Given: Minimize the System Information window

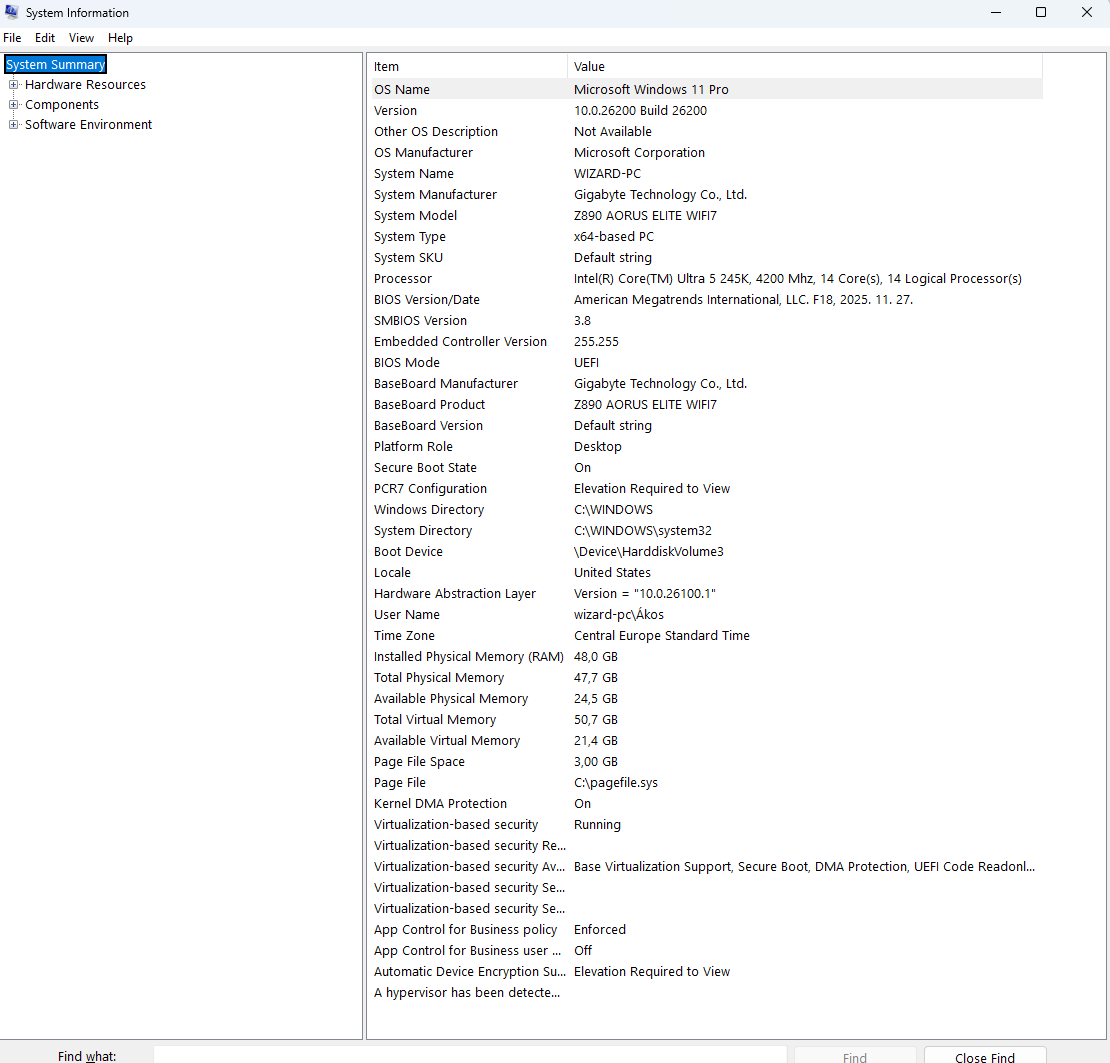Looking at the screenshot, I should pos(995,13).
